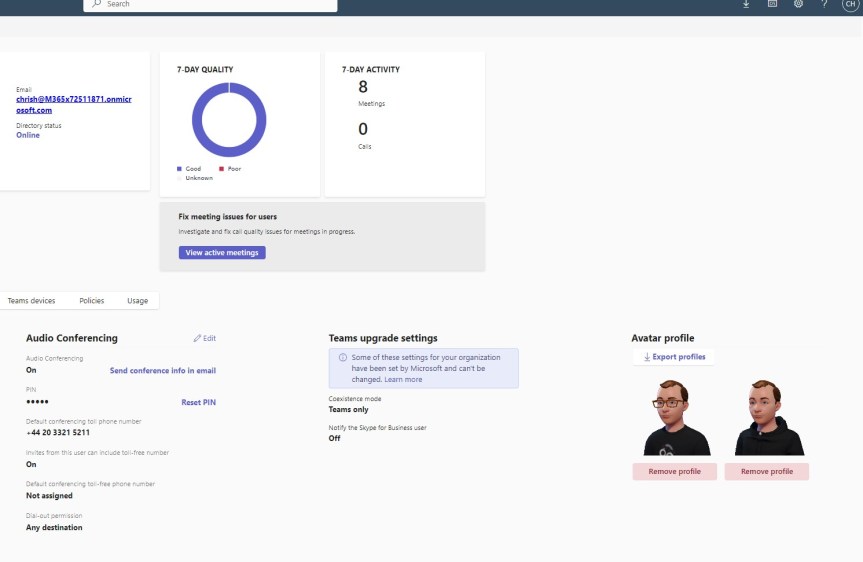Screen dimensions: 863x562
Task: Open Learn more link in upgrade notice
Action: (403, 379)
